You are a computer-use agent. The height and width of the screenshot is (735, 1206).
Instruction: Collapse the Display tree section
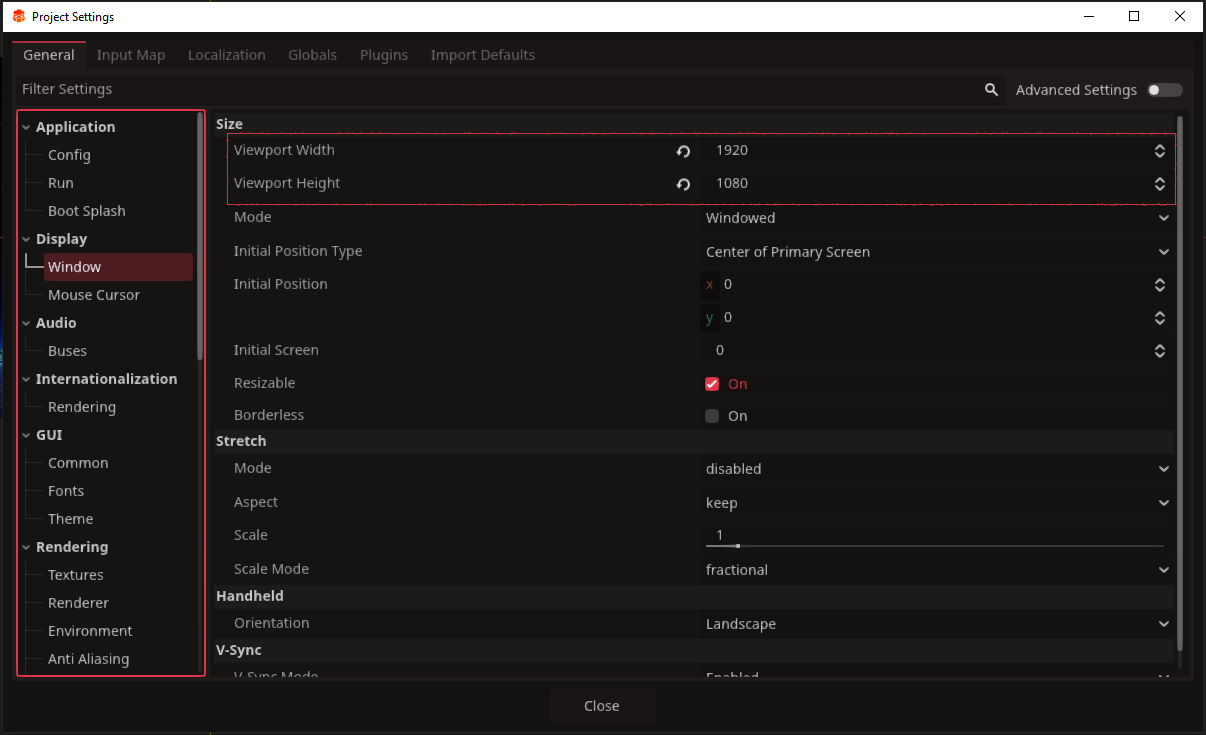click(26, 239)
